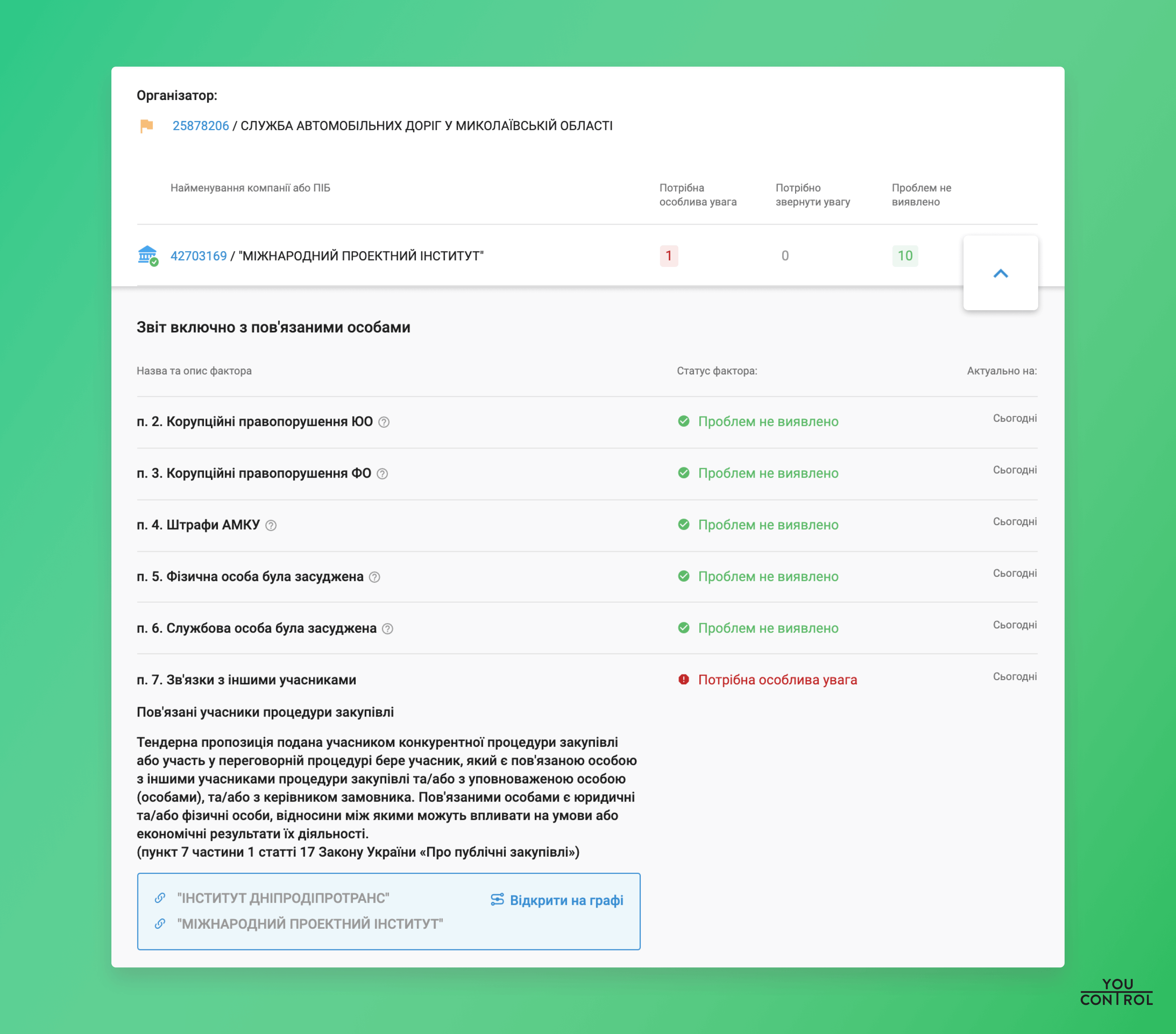1176x1034 pixels.
Task: Open company code 42703169 link
Action: 199,255
